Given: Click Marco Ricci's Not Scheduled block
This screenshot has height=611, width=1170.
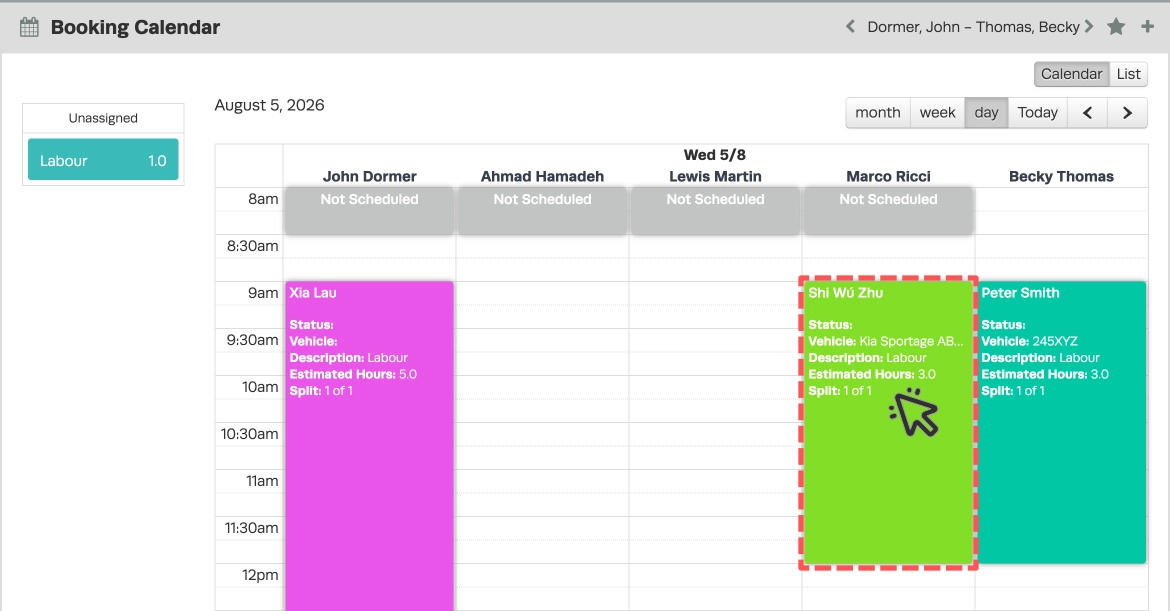Looking at the screenshot, I should point(888,211).
